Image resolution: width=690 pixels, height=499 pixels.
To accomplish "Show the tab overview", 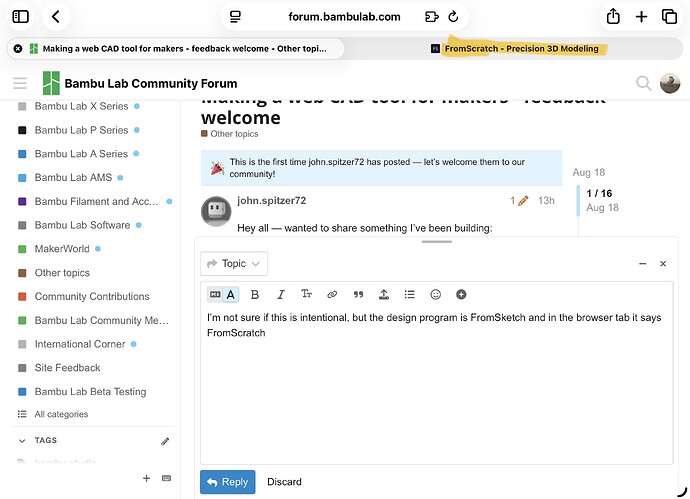I will tap(669, 17).
